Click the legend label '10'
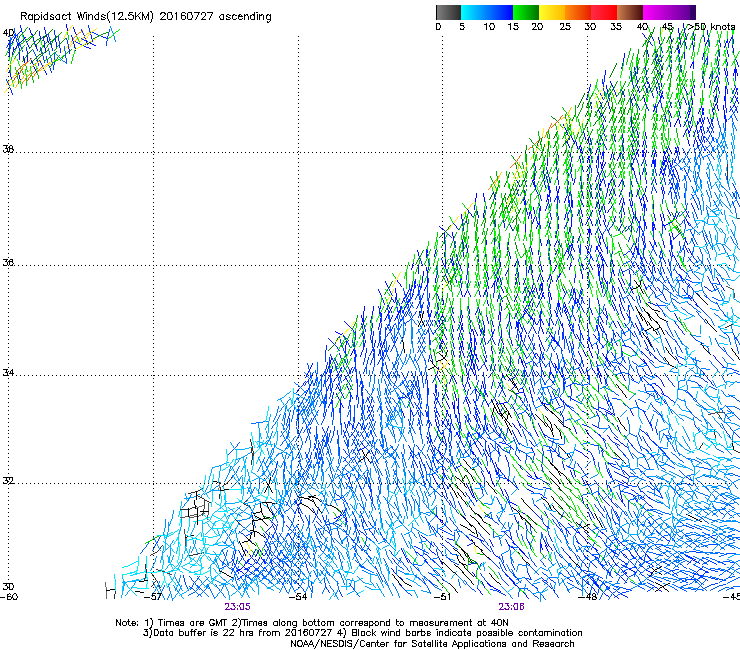The width and height of the screenshot is (740, 650). tap(489, 27)
